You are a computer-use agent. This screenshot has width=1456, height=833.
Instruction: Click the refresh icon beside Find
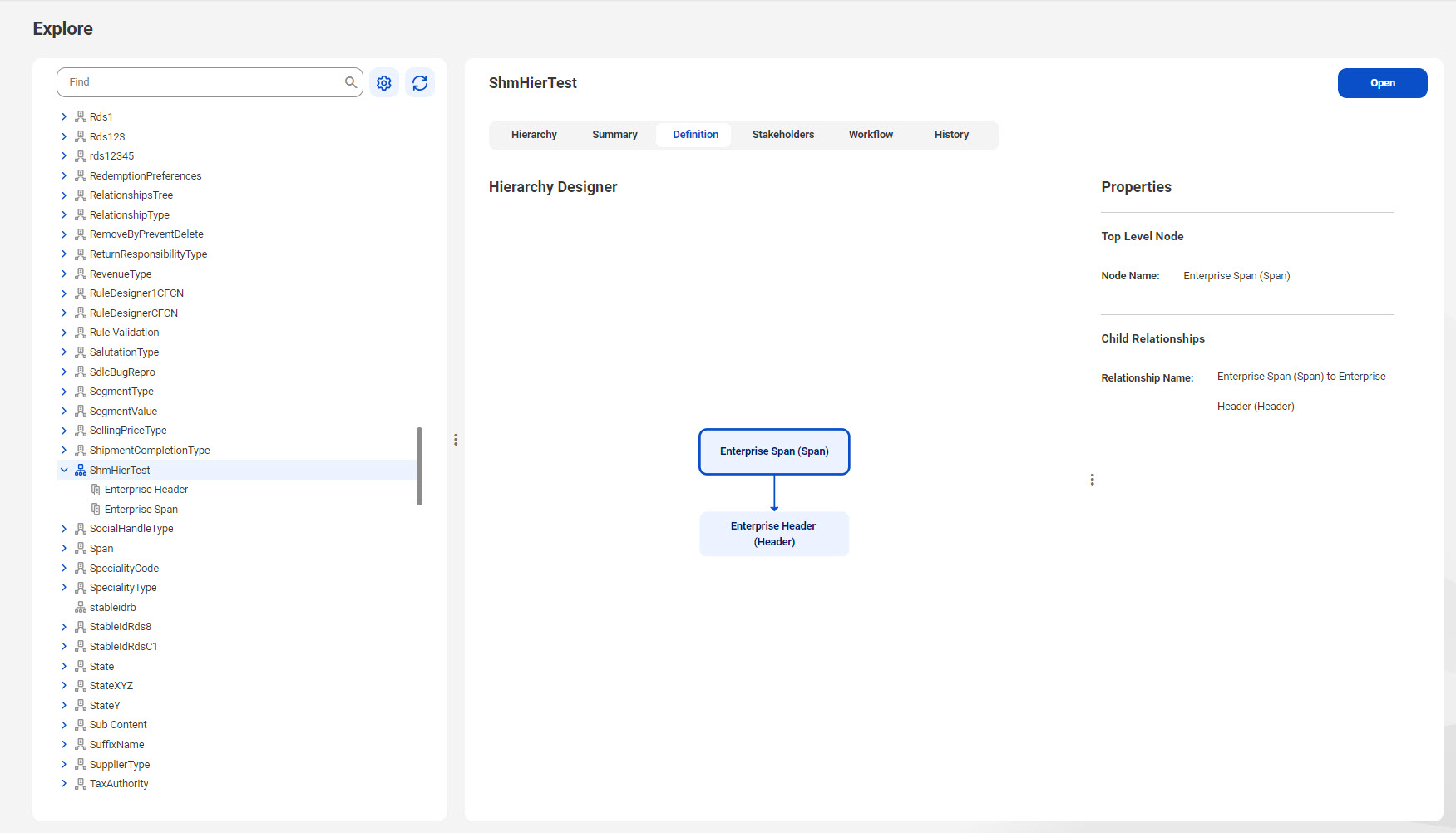[x=420, y=82]
